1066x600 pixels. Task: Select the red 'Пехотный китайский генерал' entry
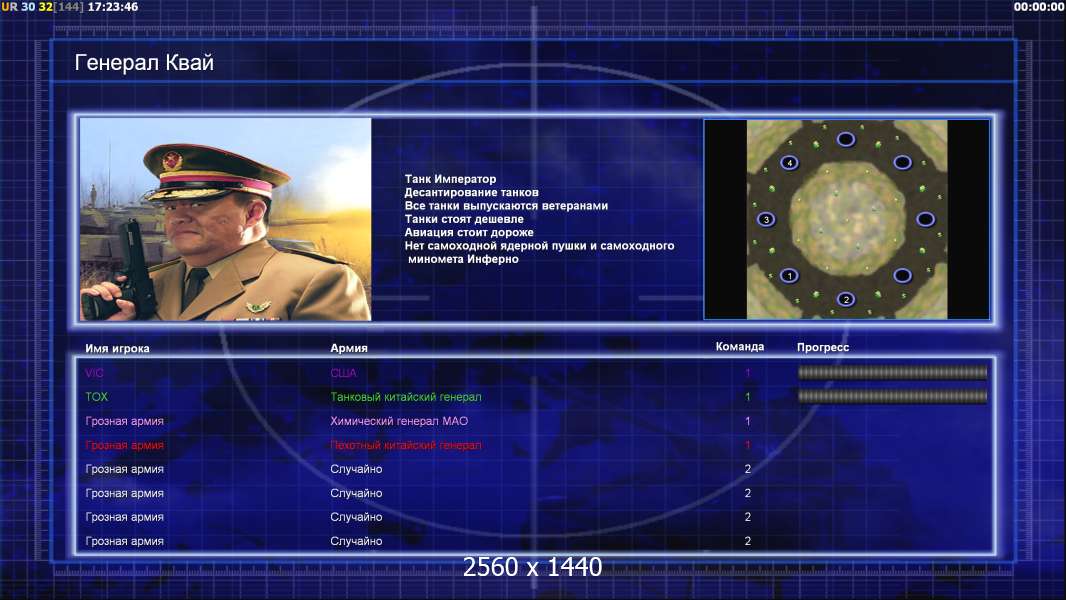tap(406, 445)
